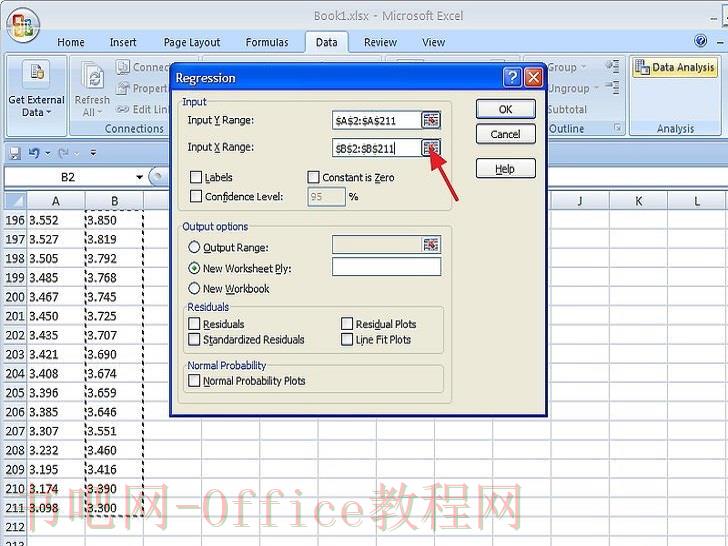Select column K header
Screen dimensions: 728x546
click(x=638, y=201)
